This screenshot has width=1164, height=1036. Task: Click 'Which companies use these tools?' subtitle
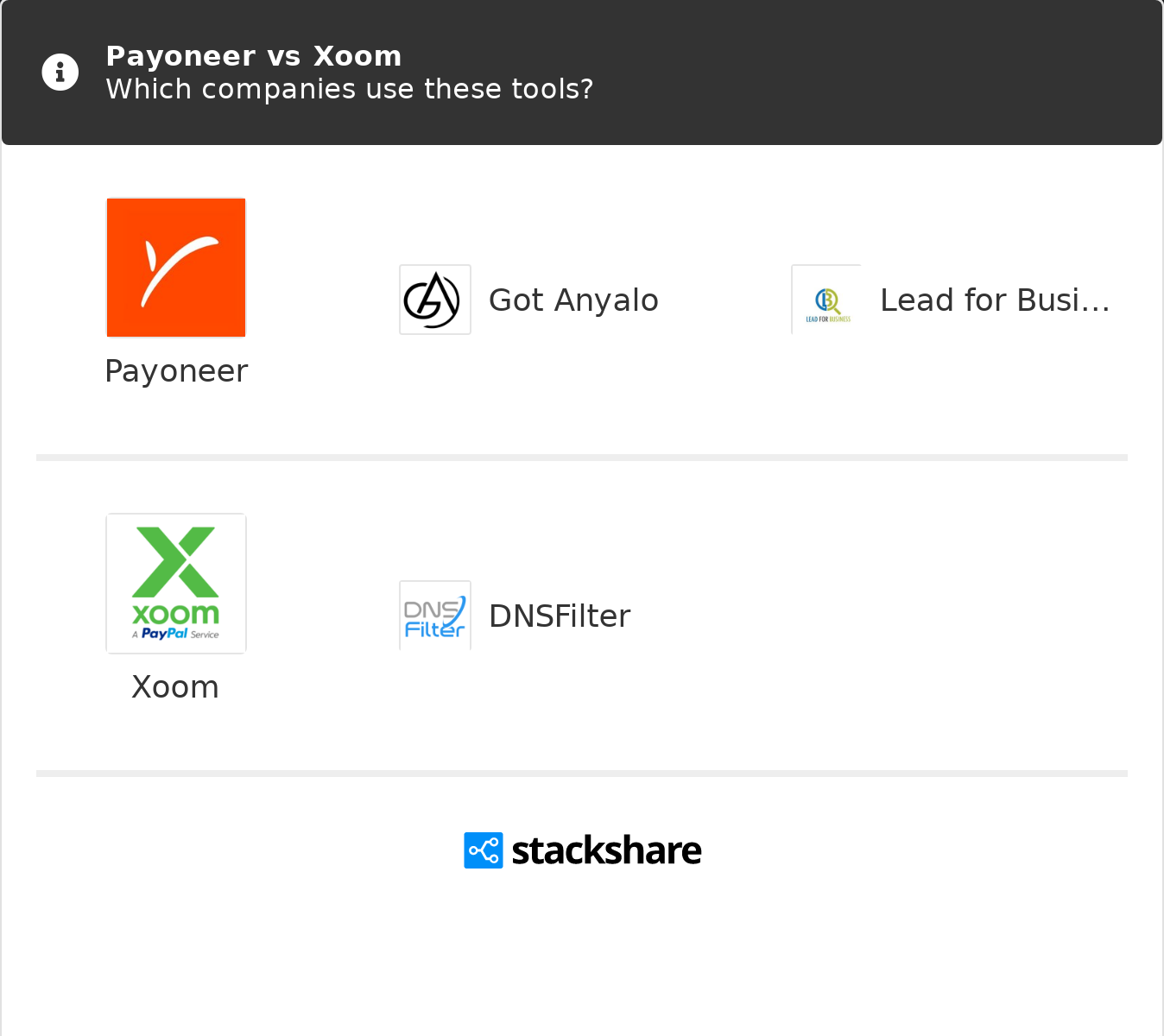[350, 89]
